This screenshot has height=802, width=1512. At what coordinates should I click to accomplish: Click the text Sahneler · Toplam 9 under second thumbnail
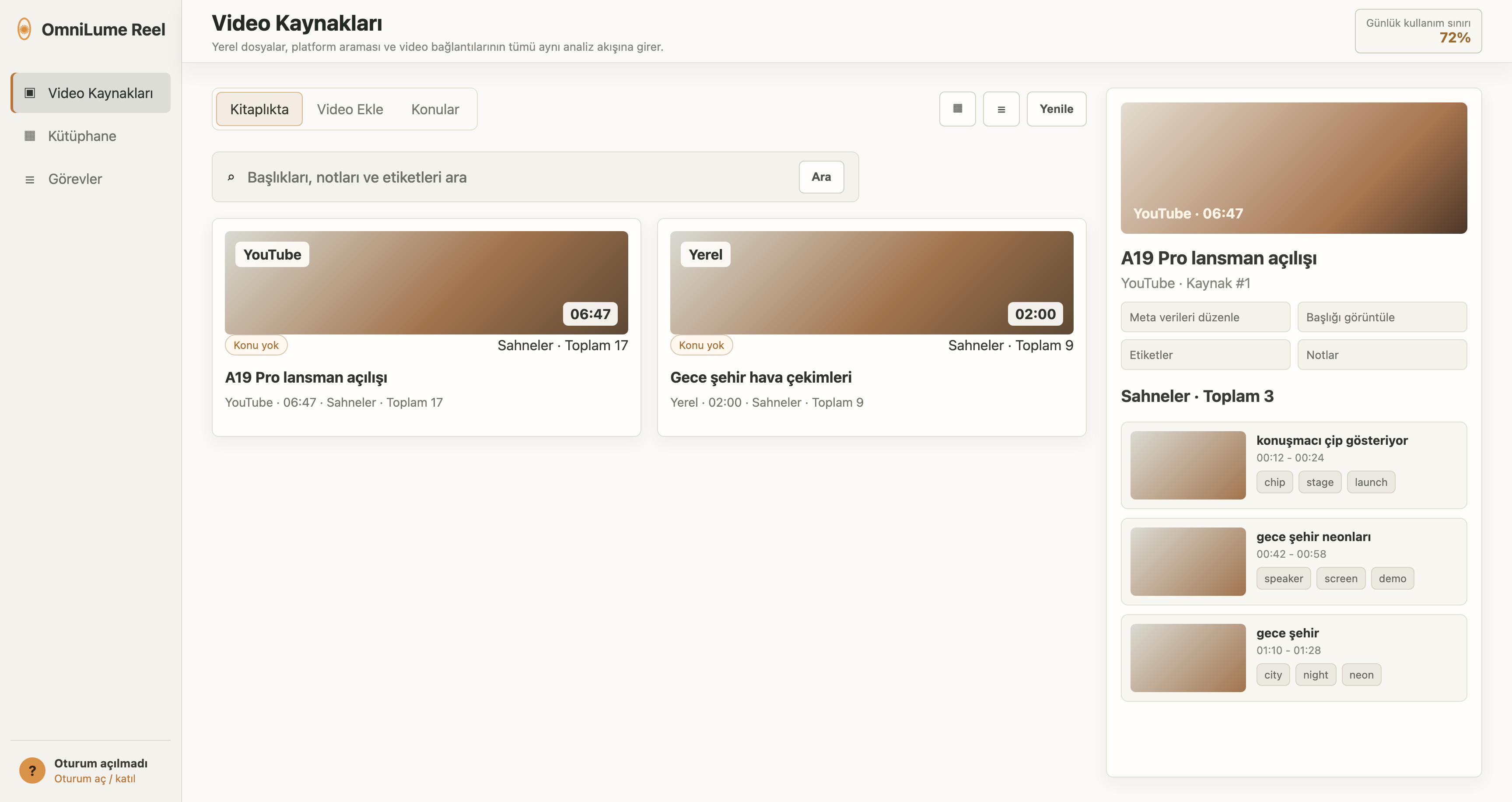click(x=1011, y=345)
